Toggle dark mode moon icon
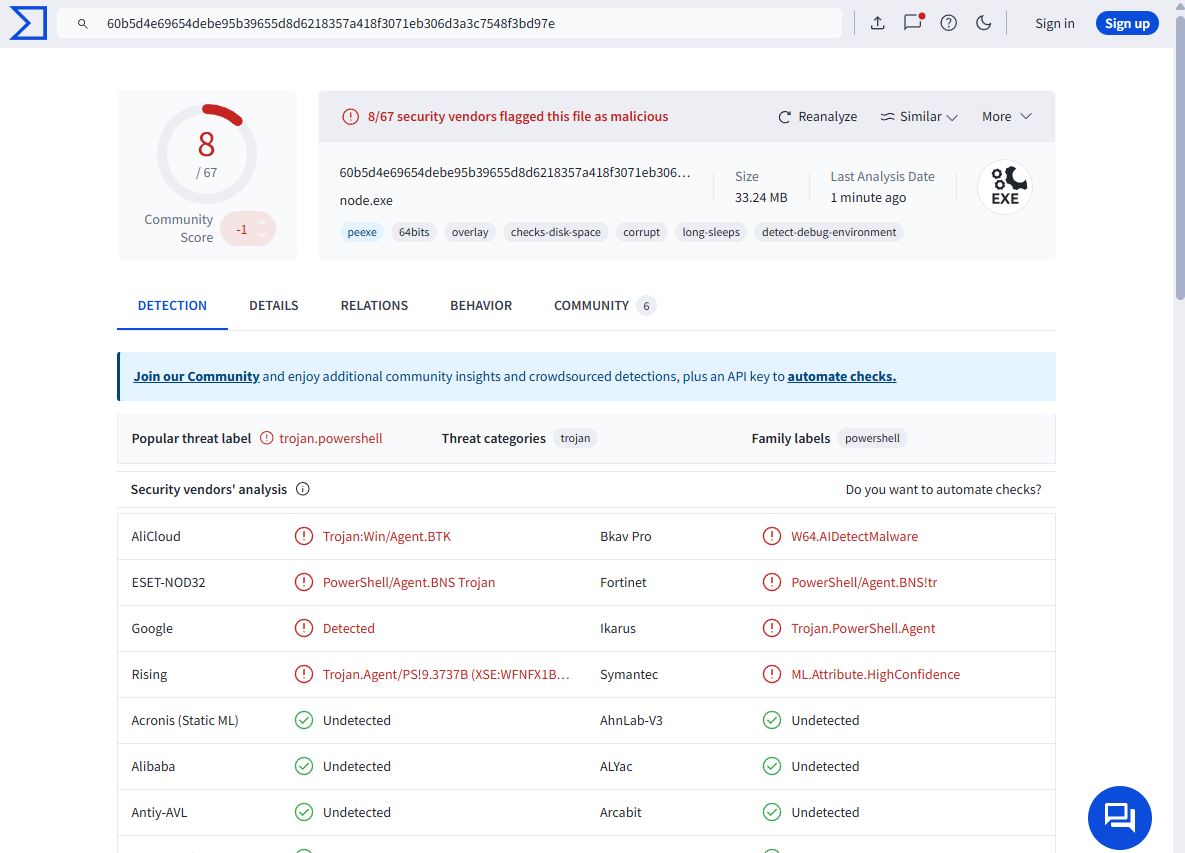 coord(983,23)
